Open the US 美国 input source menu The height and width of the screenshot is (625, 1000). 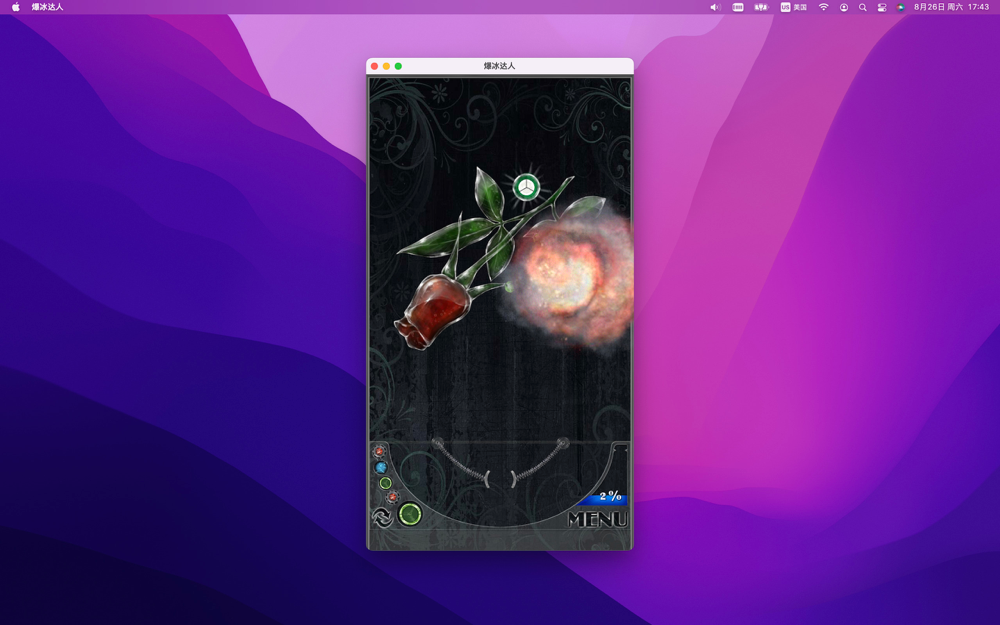point(793,7)
